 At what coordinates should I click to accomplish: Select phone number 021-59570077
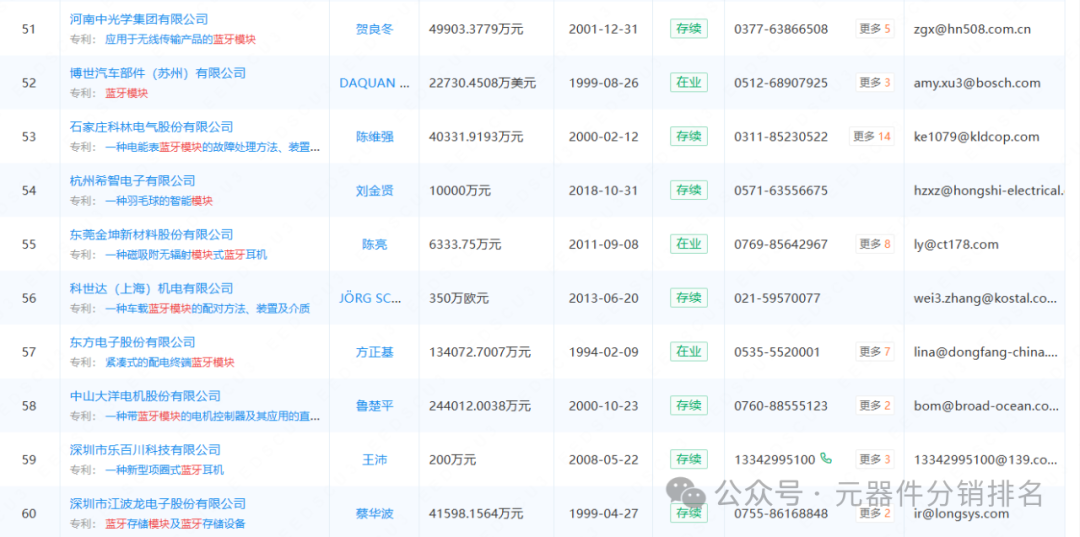coord(777,298)
